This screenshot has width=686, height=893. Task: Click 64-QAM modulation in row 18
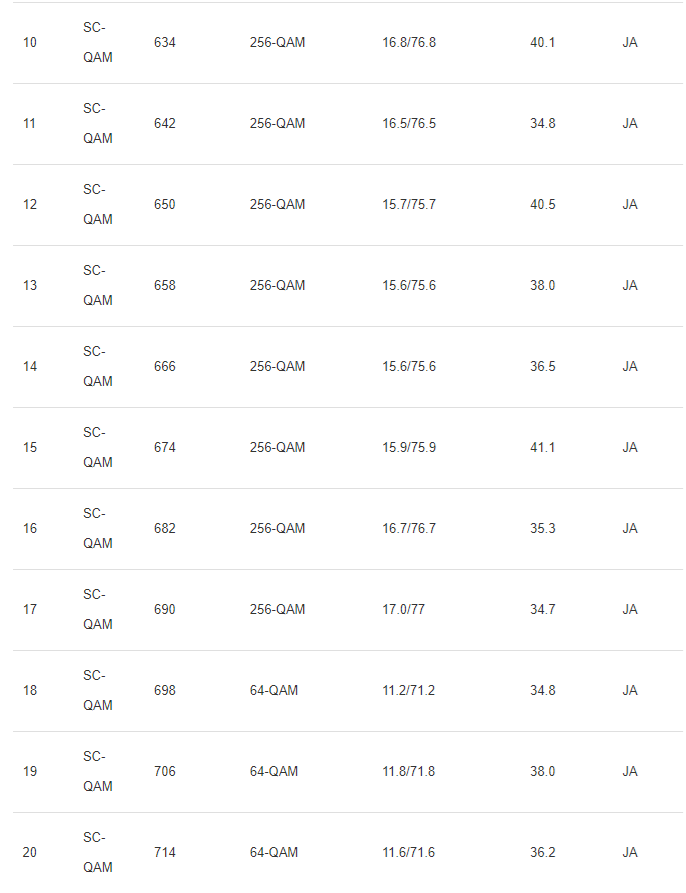273,691
